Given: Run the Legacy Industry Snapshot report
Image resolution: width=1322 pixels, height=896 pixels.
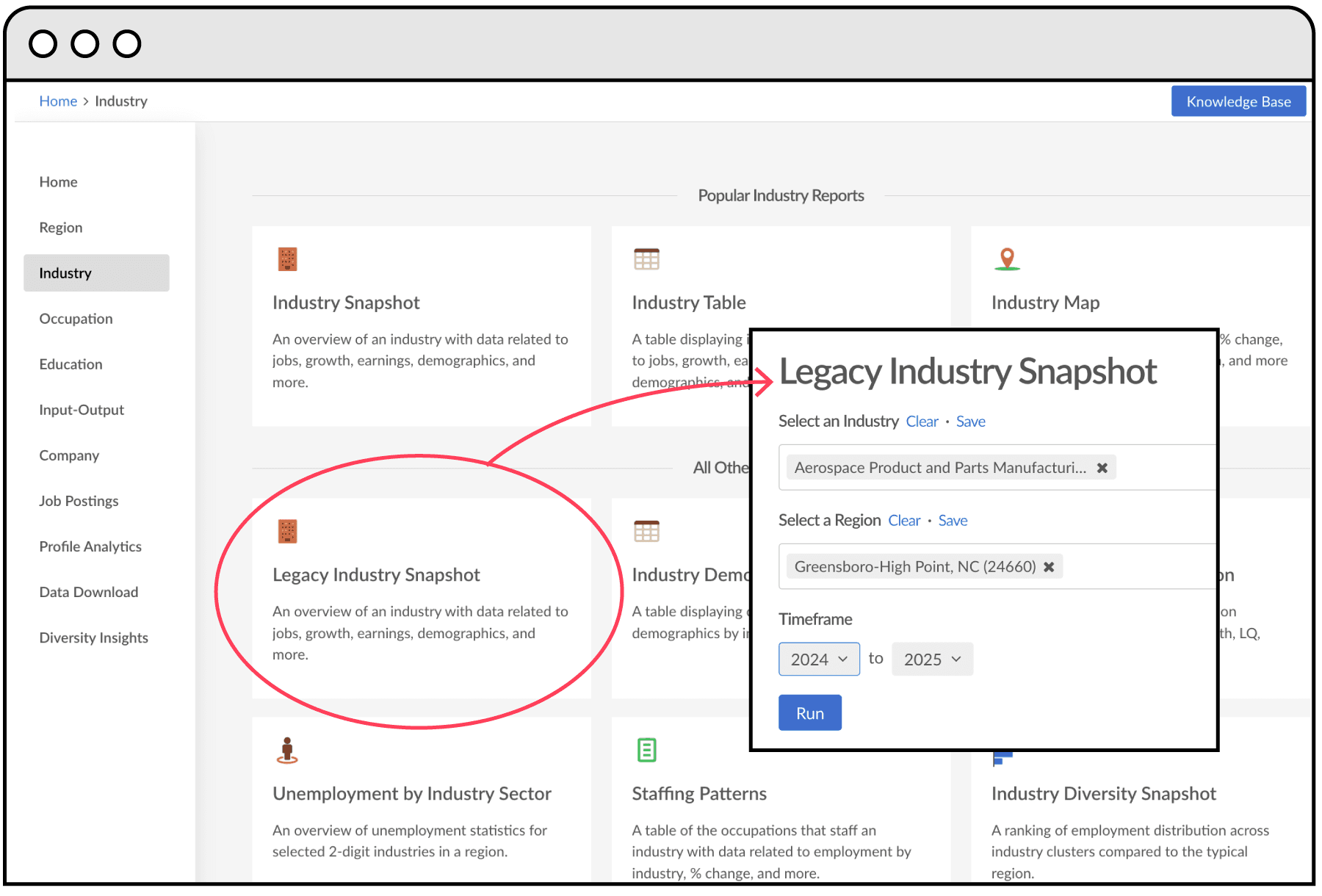Looking at the screenshot, I should click(809, 712).
